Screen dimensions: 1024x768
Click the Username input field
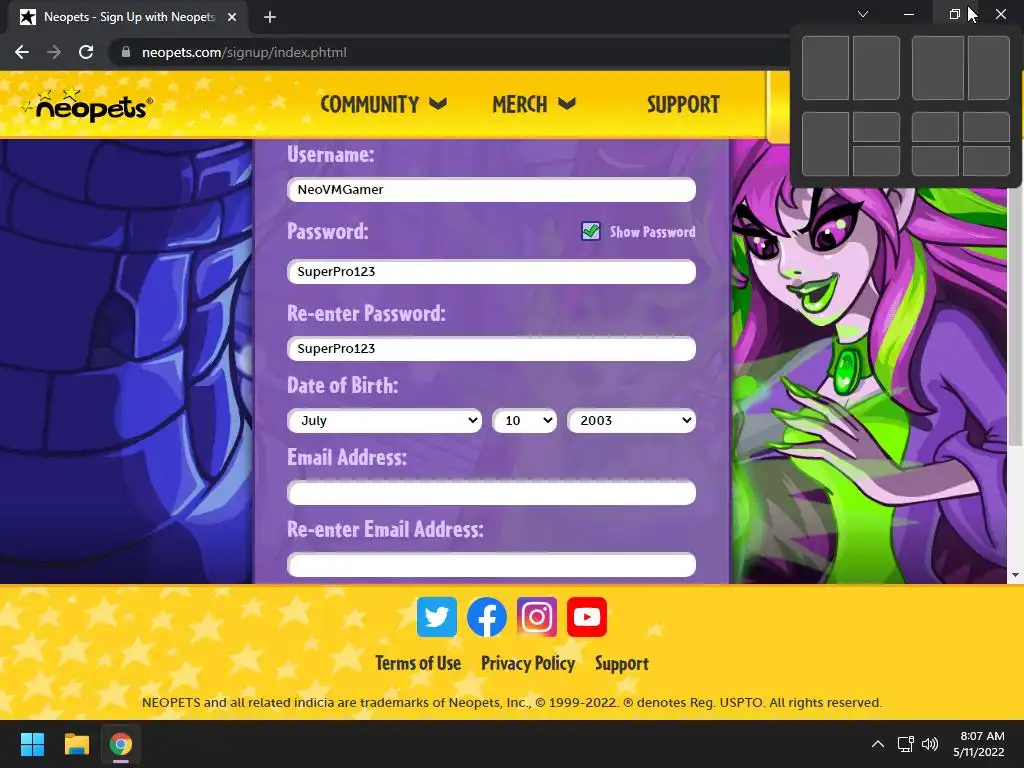(492, 190)
